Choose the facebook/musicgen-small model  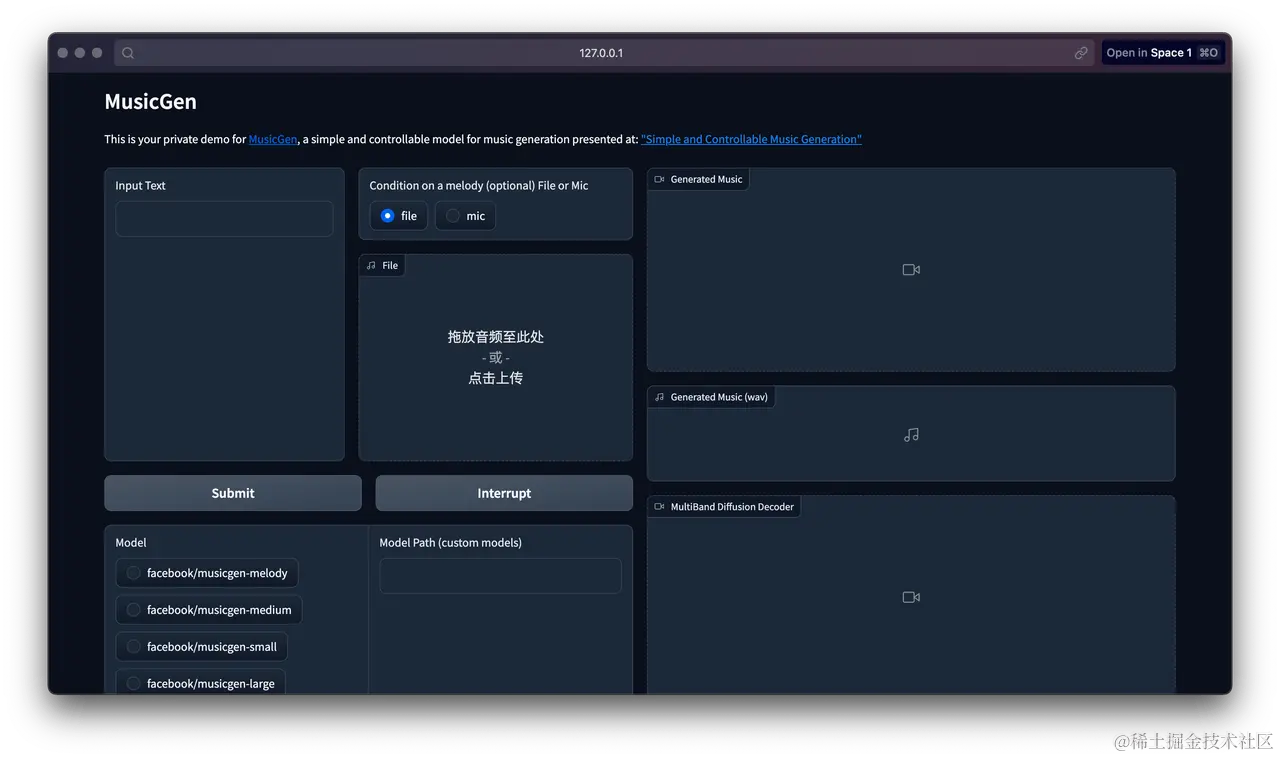[x=201, y=647]
